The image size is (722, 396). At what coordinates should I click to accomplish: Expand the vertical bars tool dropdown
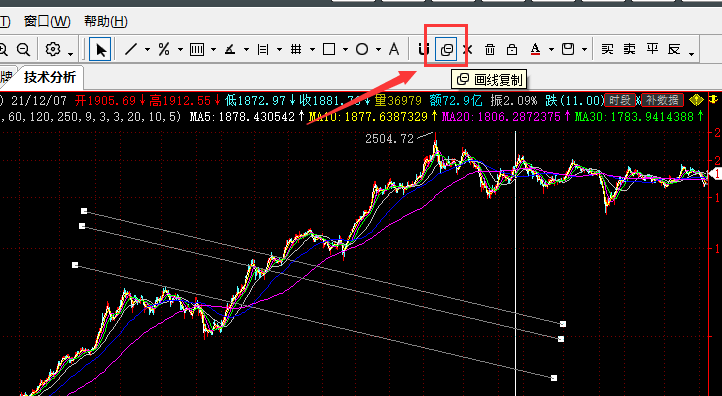pyautogui.click(x=214, y=49)
